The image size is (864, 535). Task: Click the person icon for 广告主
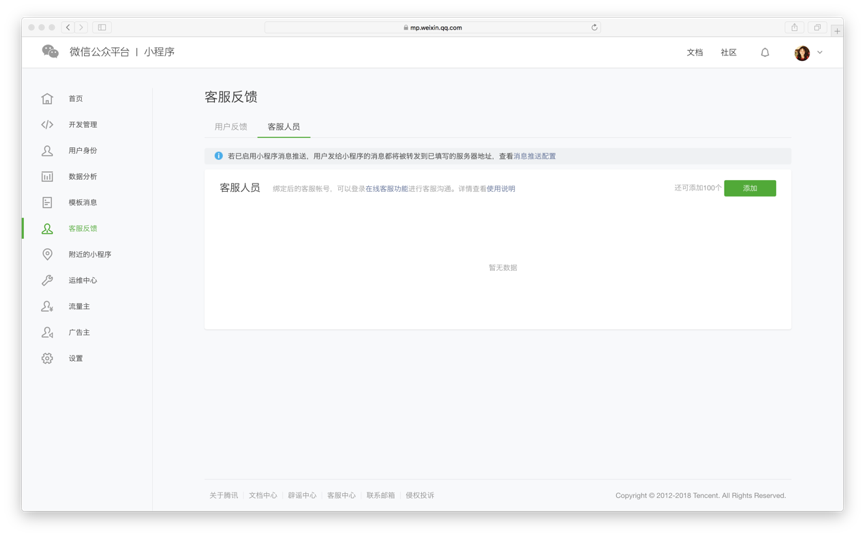pyautogui.click(x=47, y=332)
